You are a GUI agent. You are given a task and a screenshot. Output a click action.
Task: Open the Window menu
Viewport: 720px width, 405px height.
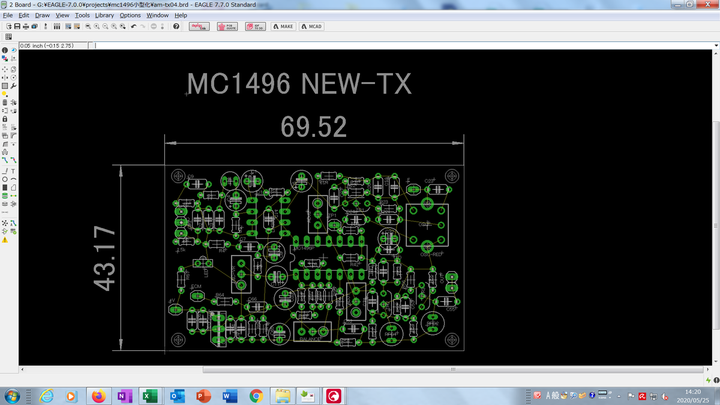158,15
